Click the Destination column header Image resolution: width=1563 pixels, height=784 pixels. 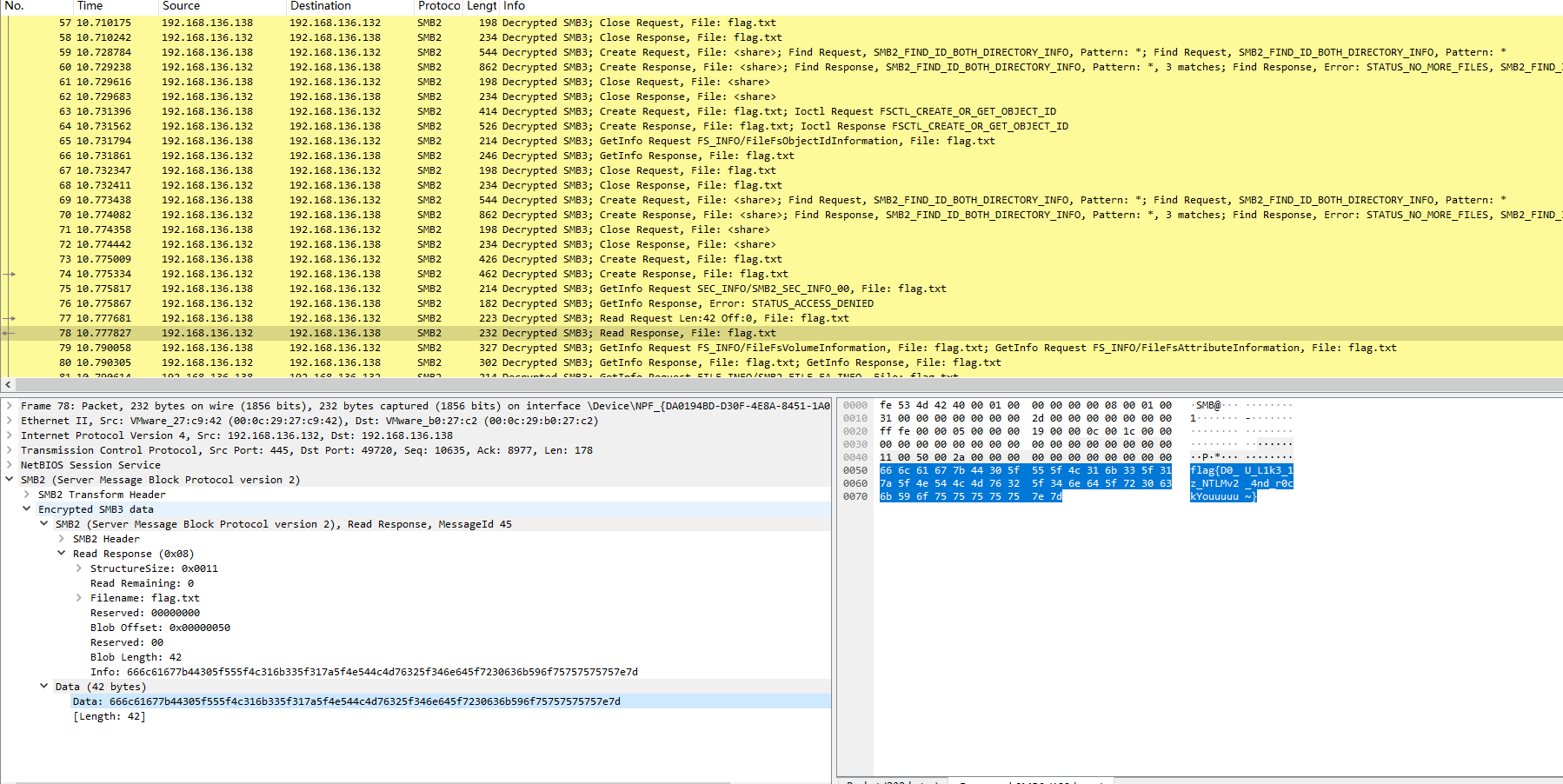click(x=320, y=6)
